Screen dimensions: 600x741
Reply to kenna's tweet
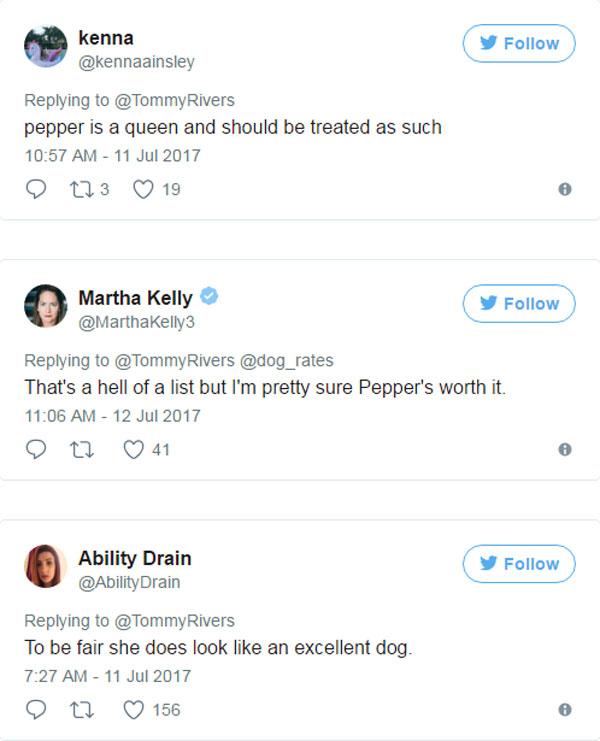point(35,189)
